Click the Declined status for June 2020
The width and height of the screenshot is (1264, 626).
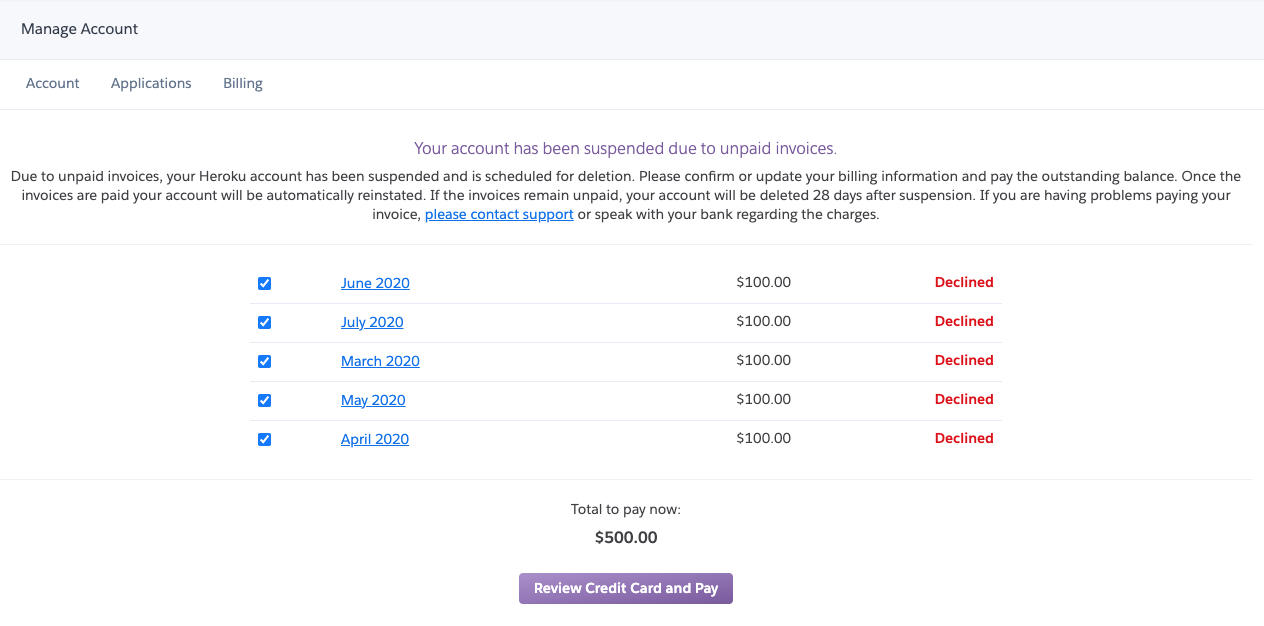[x=964, y=283]
